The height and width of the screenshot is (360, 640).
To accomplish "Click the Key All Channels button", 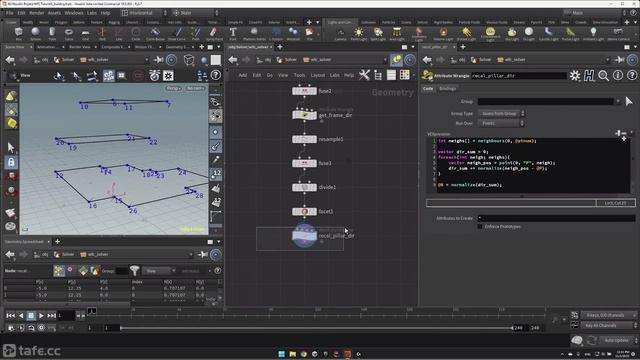I will click(x=606, y=325).
